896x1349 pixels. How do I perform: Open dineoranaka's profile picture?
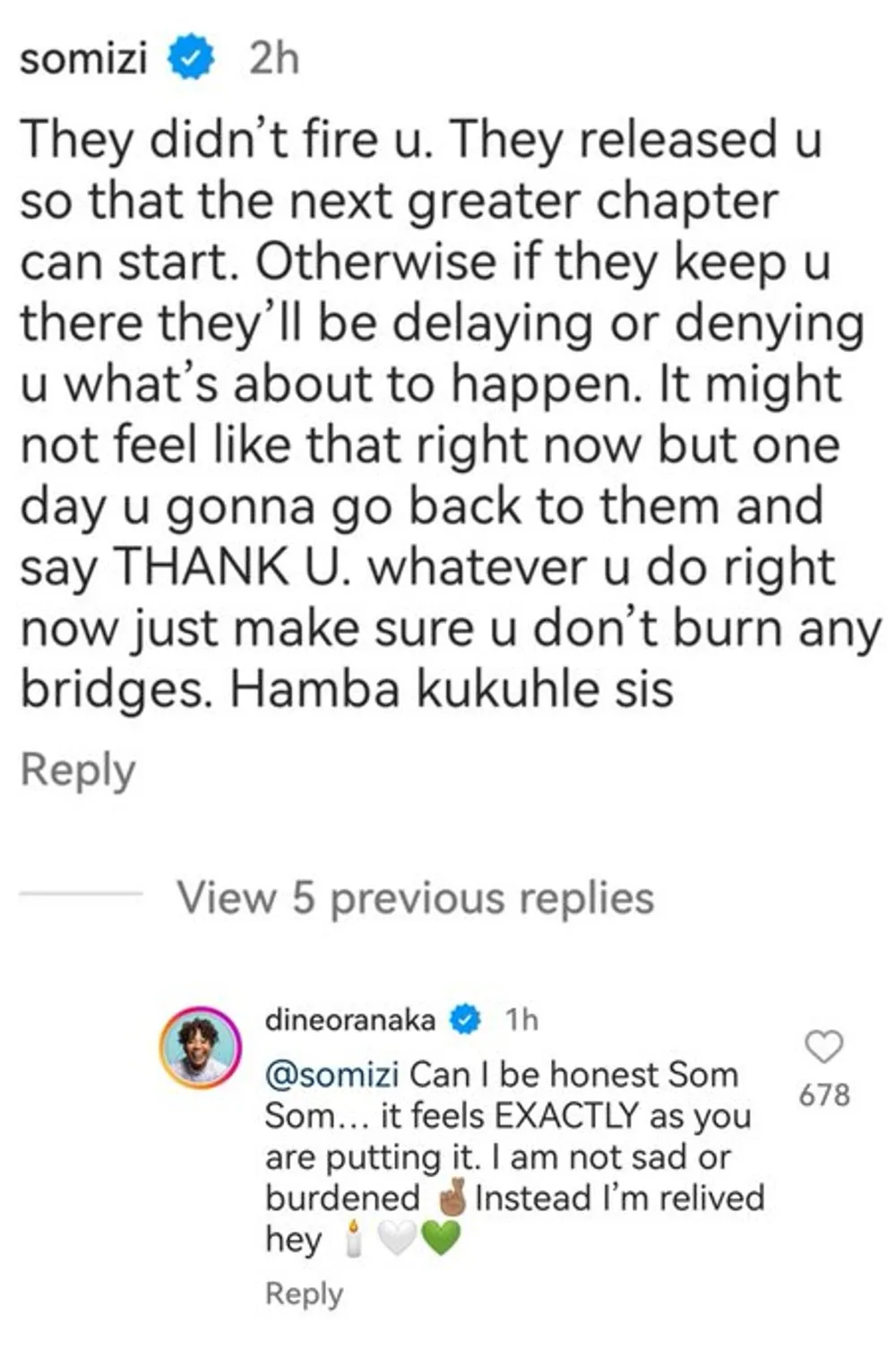tap(200, 1047)
